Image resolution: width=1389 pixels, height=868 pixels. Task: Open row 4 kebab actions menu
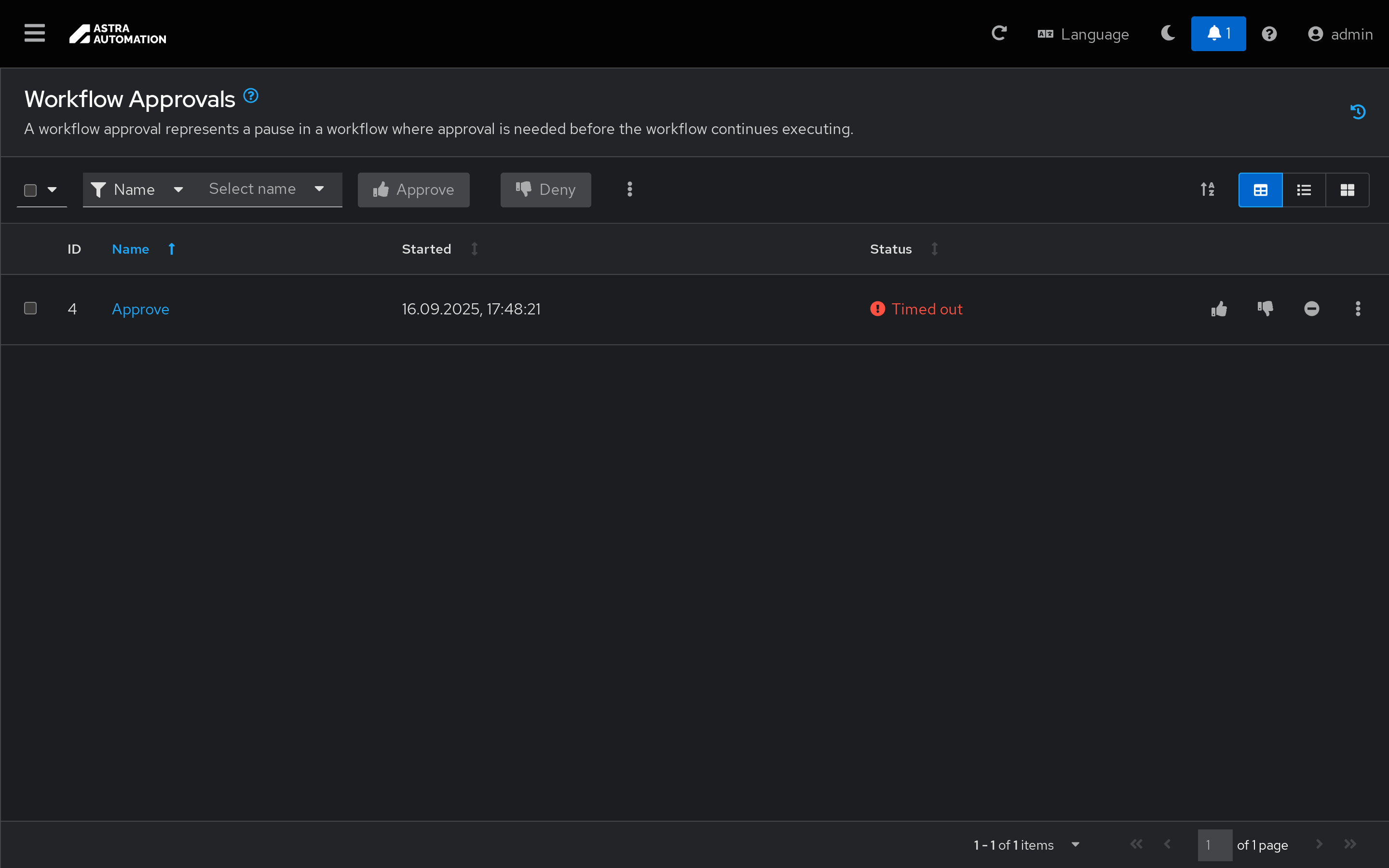pos(1358,309)
